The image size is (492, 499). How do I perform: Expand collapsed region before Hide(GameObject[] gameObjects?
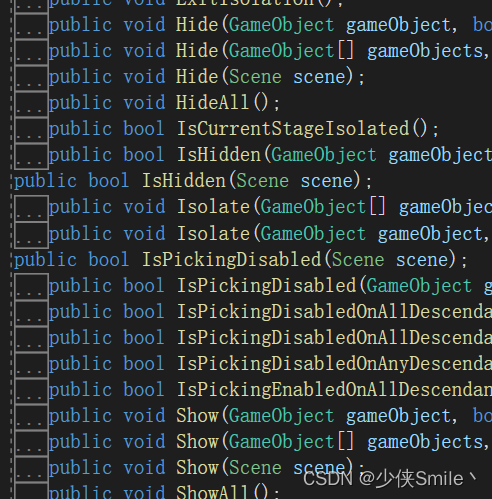[x=31, y=51]
